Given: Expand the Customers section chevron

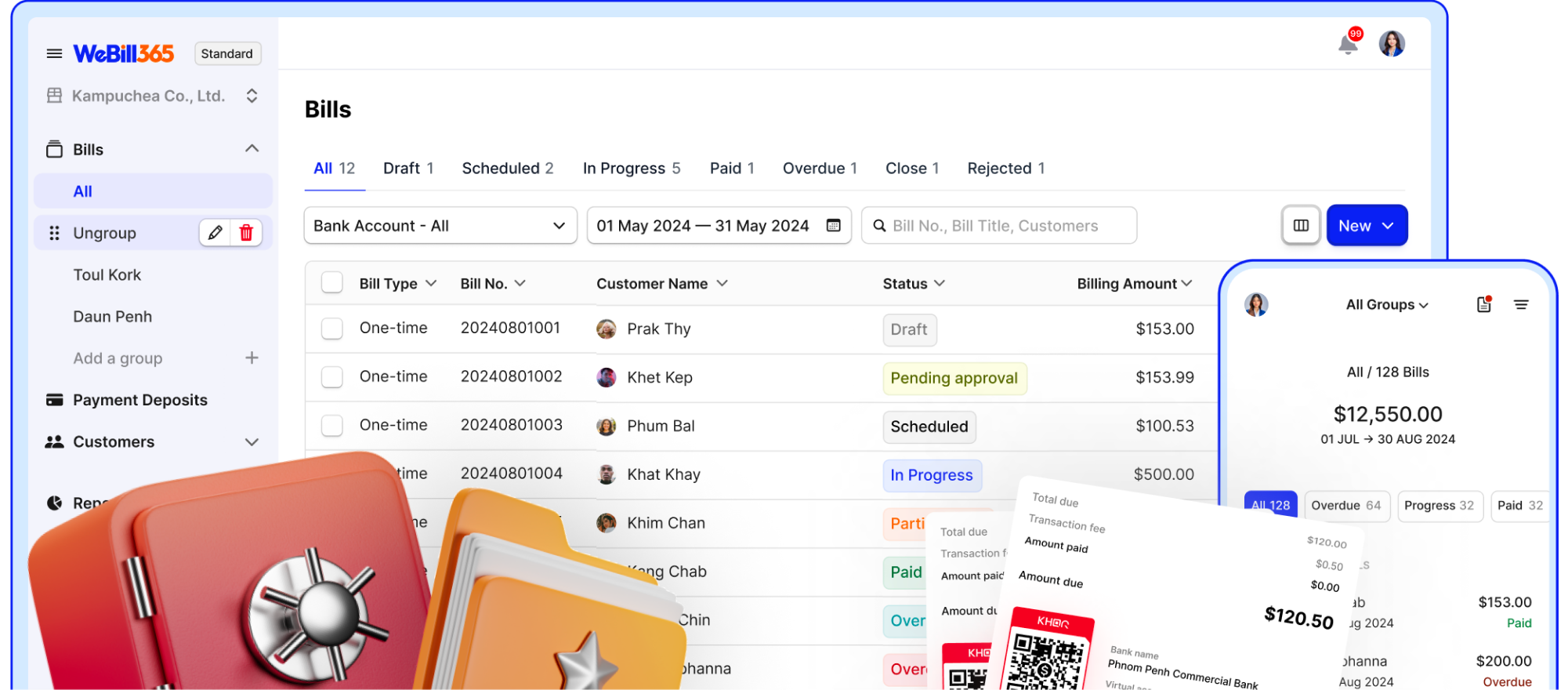Looking at the screenshot, I should click(x=252, y=442).
